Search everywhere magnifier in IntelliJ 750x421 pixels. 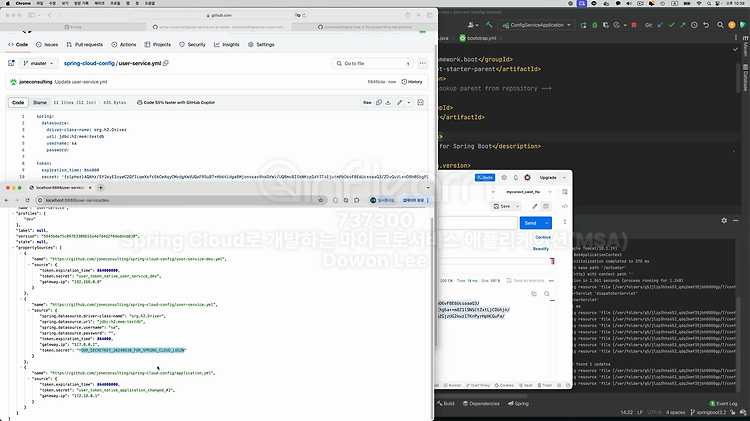[x=720, y=25]
